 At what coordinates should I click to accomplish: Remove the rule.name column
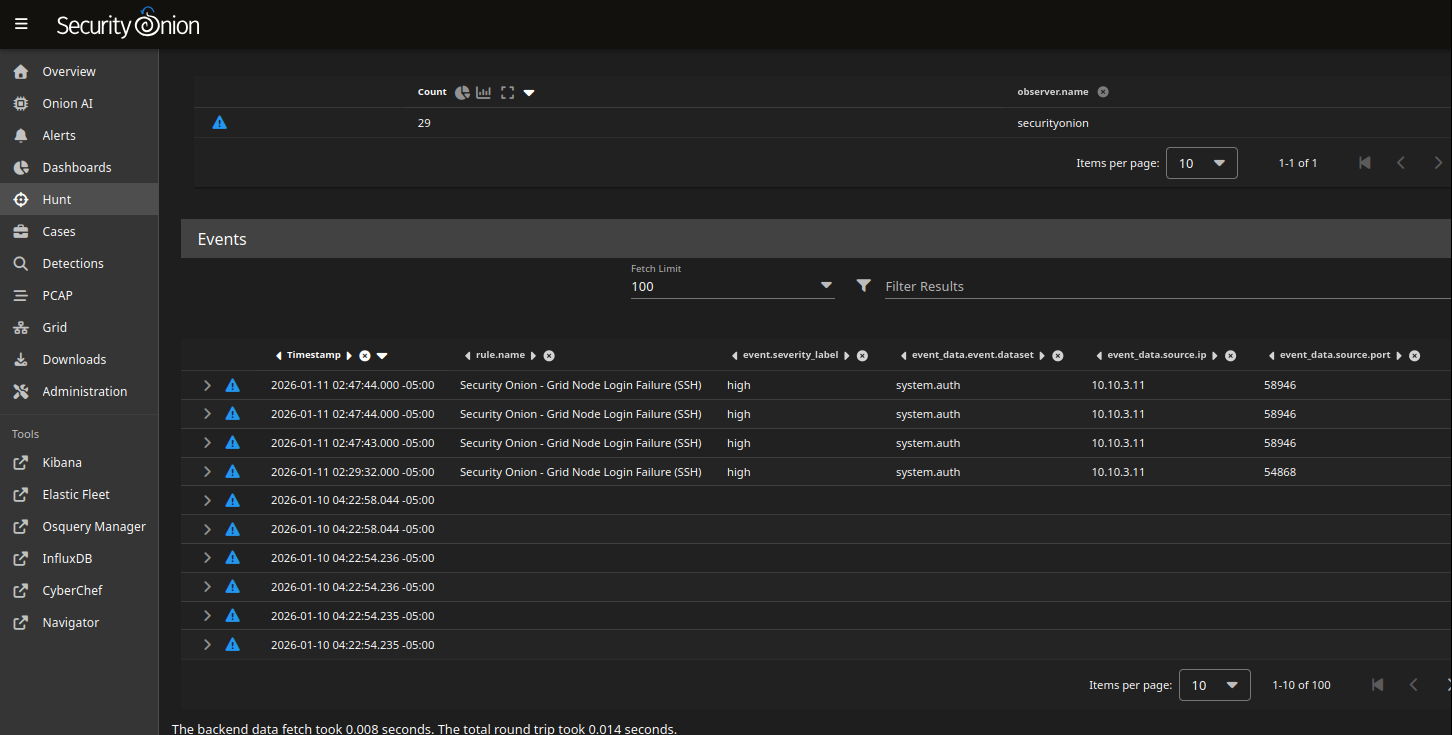[x=549, y=356]
